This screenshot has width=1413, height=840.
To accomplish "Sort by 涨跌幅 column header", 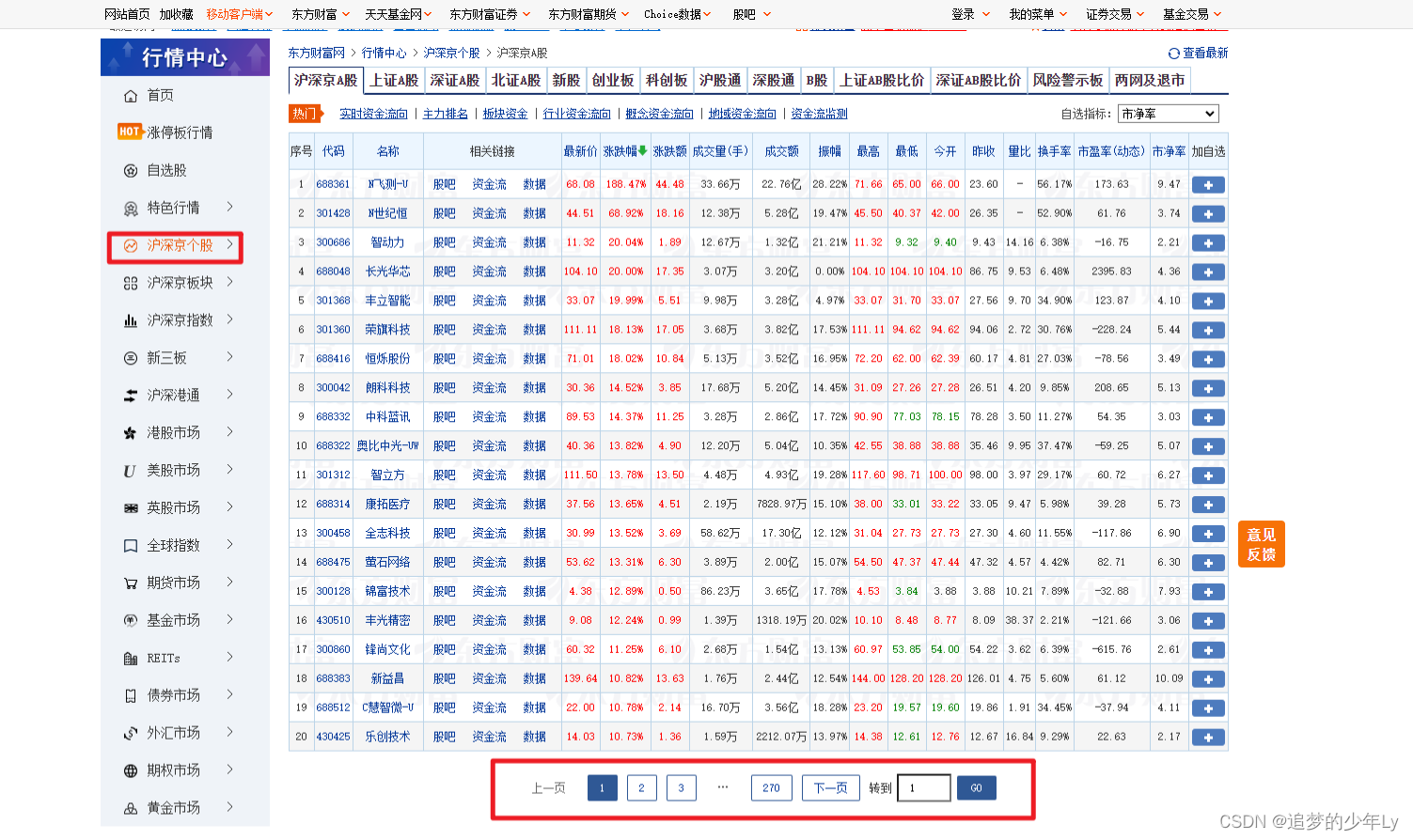I will click(625, 151).
